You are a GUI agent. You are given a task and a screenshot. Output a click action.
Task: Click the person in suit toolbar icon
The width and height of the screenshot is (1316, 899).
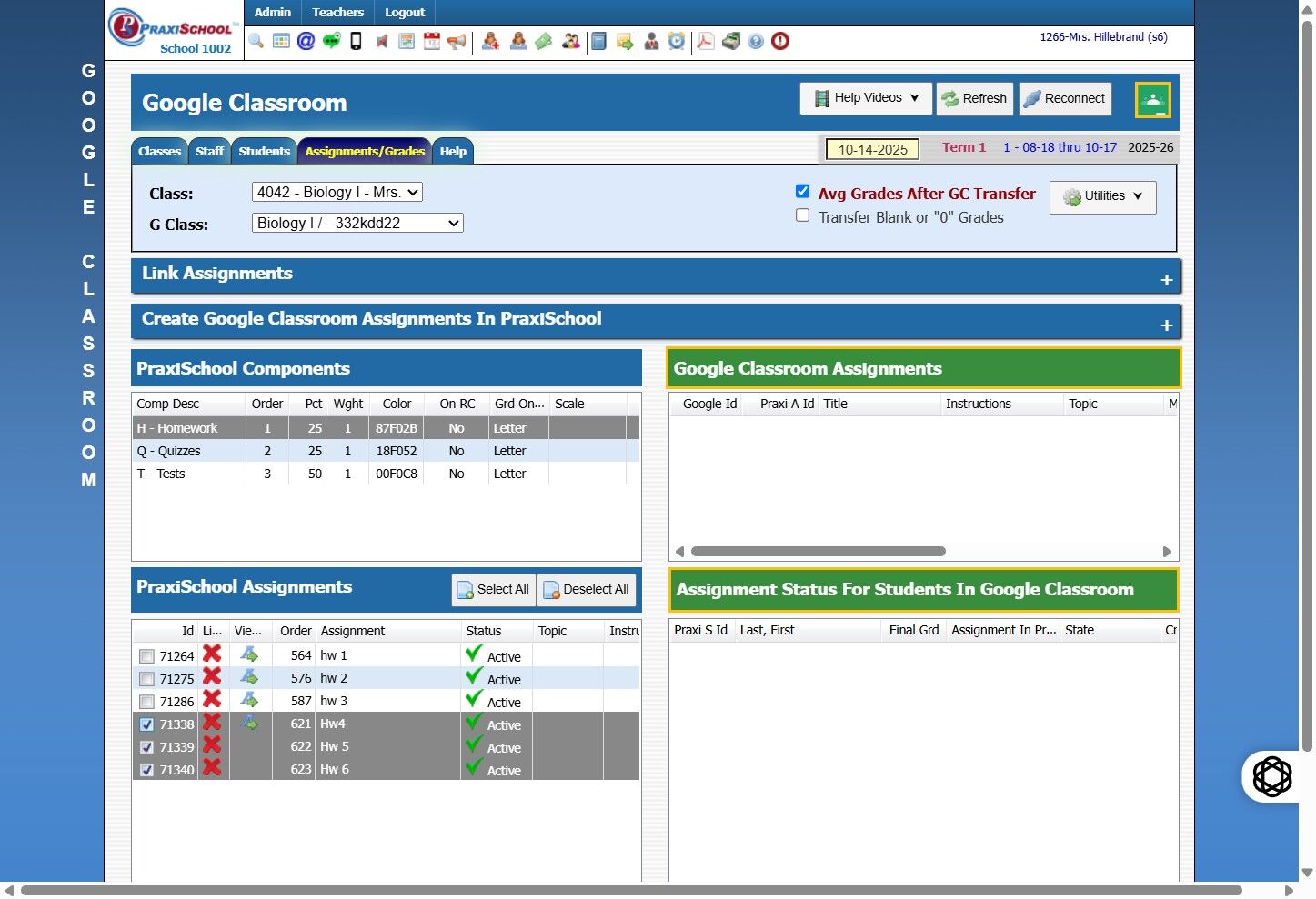651,41
